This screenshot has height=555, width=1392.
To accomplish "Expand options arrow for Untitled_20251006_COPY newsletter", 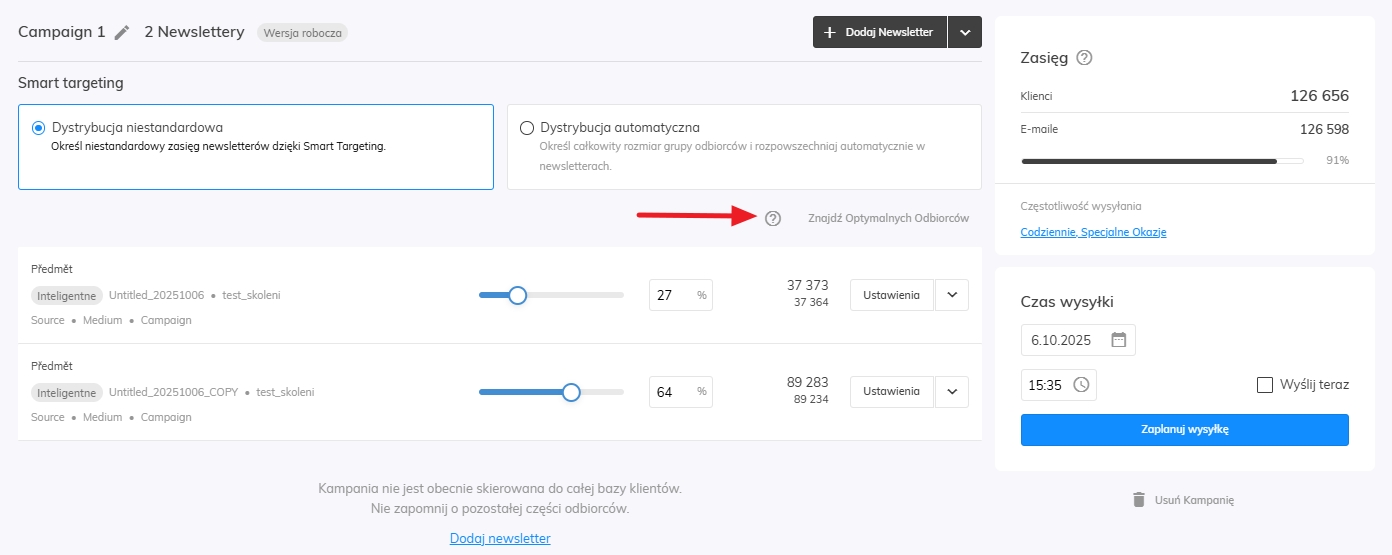I will (952, 391).
